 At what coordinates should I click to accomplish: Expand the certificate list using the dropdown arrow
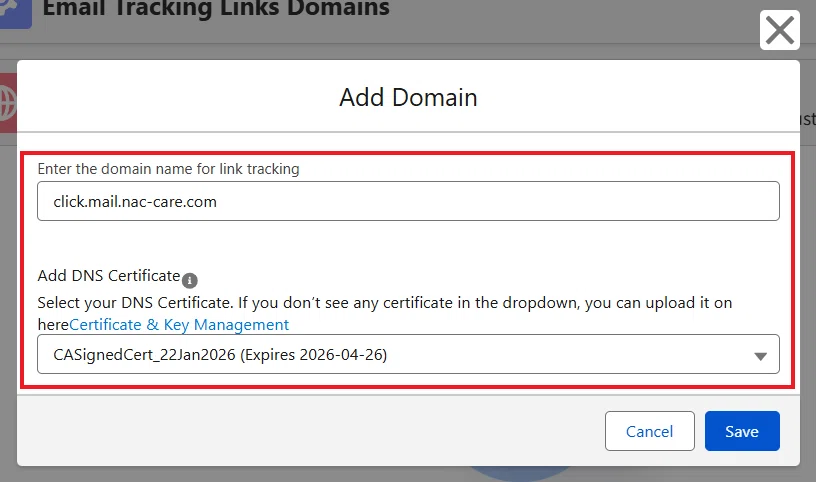click(760, 356)
